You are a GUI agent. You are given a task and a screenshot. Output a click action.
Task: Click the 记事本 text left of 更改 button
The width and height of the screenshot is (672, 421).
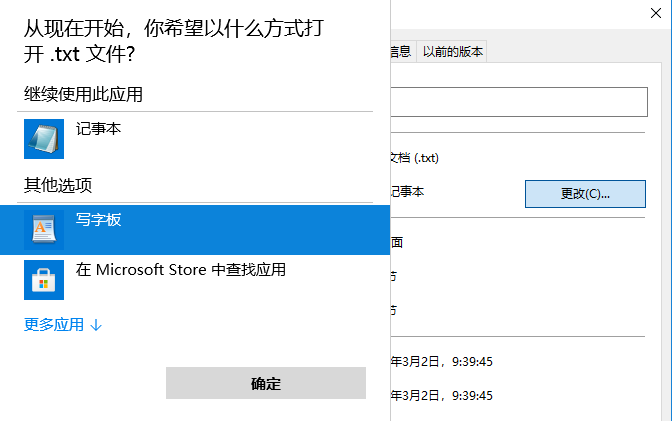coord(406,192)
